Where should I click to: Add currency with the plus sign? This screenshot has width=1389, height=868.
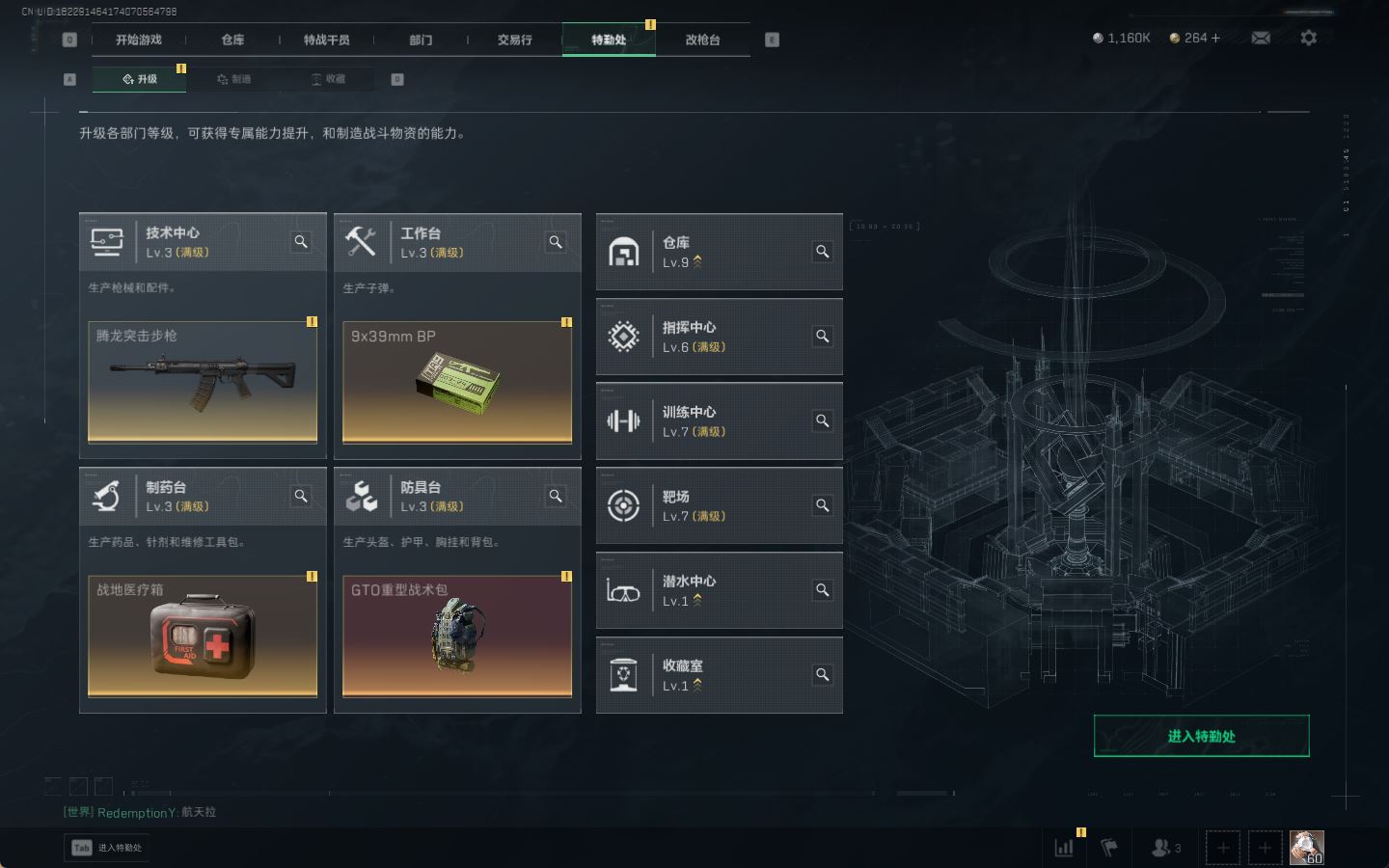(1215, 38)
